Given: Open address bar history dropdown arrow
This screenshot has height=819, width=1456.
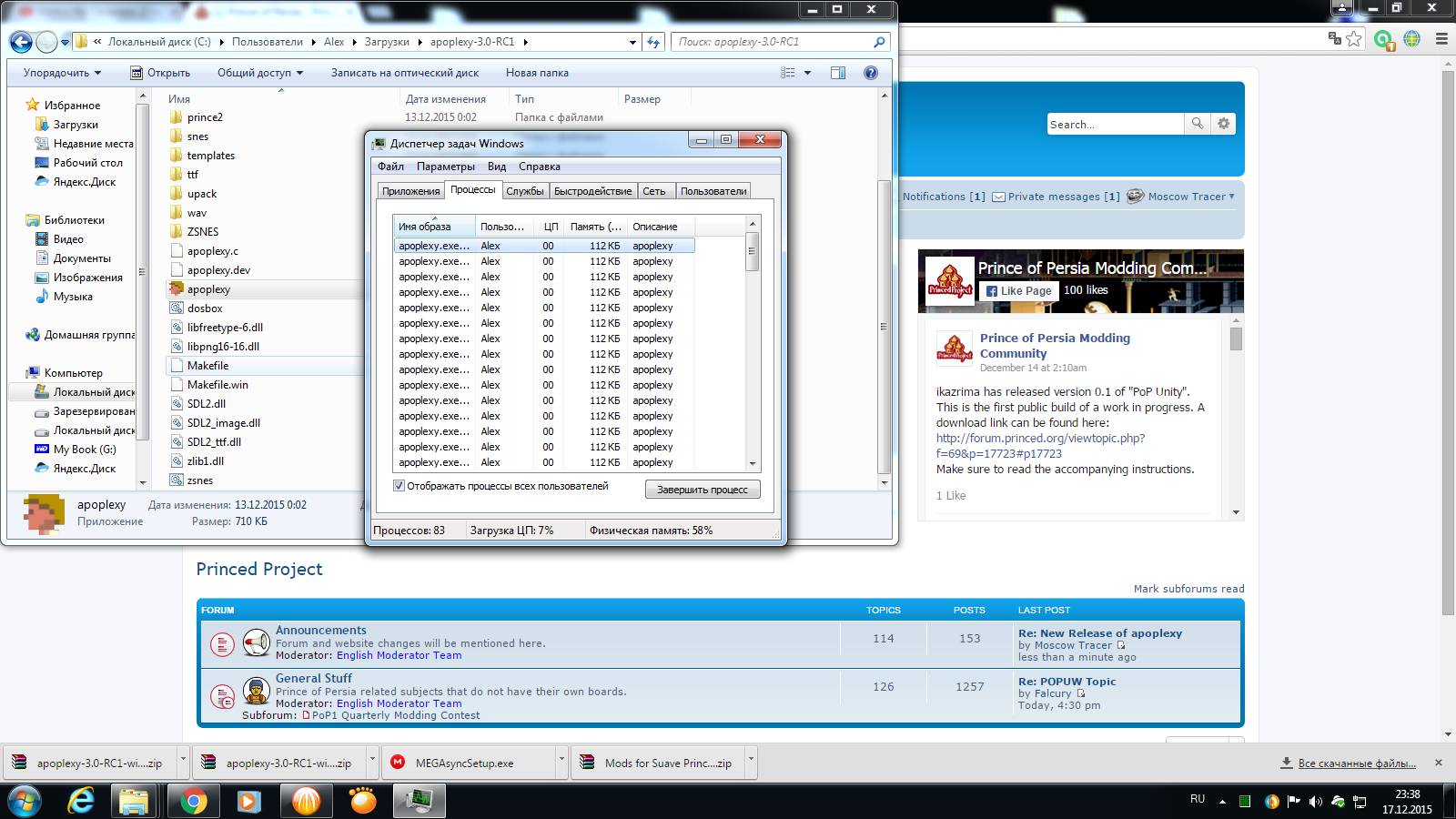Looking at the screenshot, I should [x=633, y=42].
